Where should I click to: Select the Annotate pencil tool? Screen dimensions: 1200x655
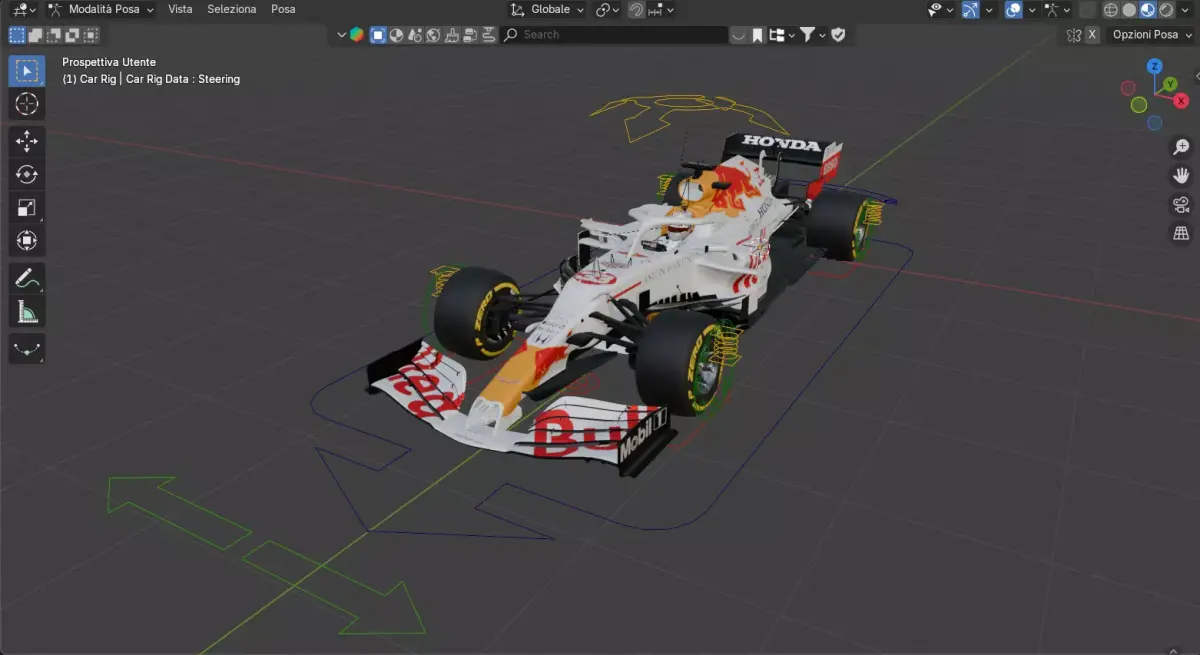(x=27, y=278)
